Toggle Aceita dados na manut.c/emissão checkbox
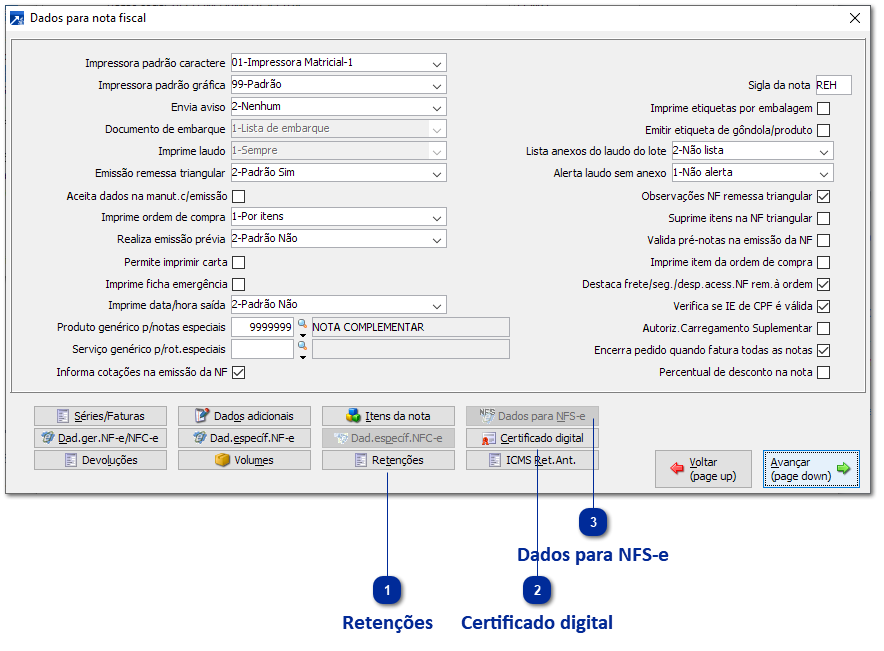The image size is (884, 651). [x=238, y=196]
